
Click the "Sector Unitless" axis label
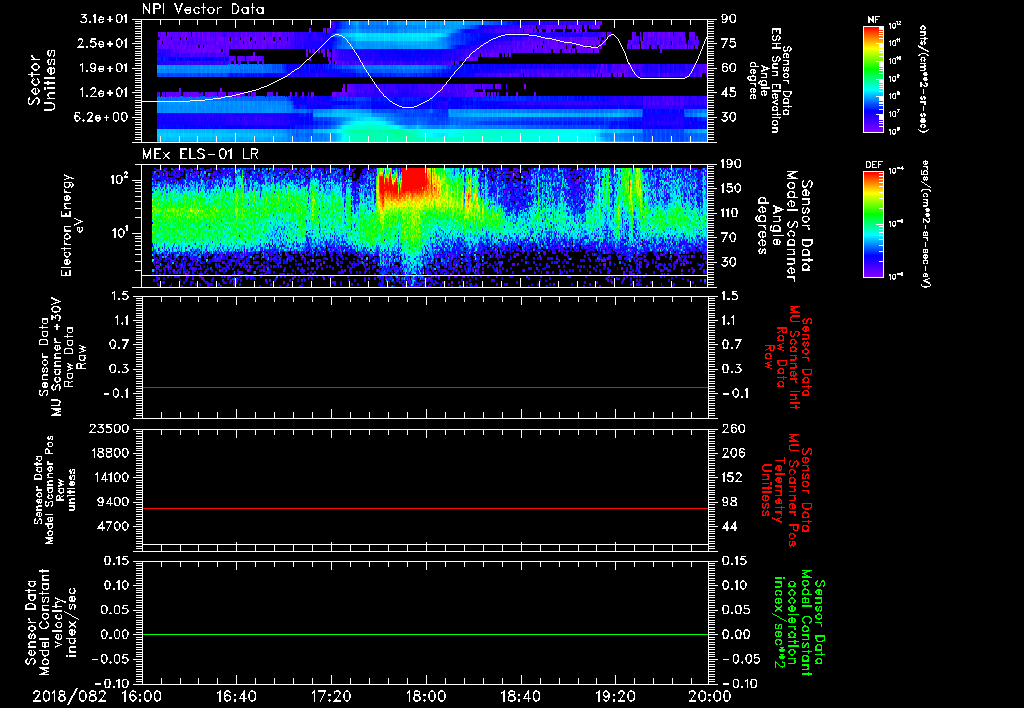[41, 80]
